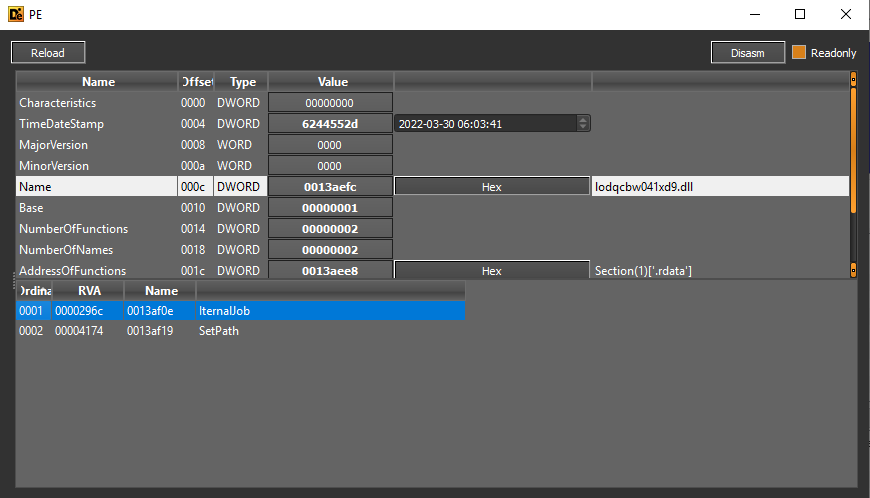The height and width of the screenshot is (498, 870).
Task: Increase the TimeDateStamp date stepper
Action: point(583,119)
